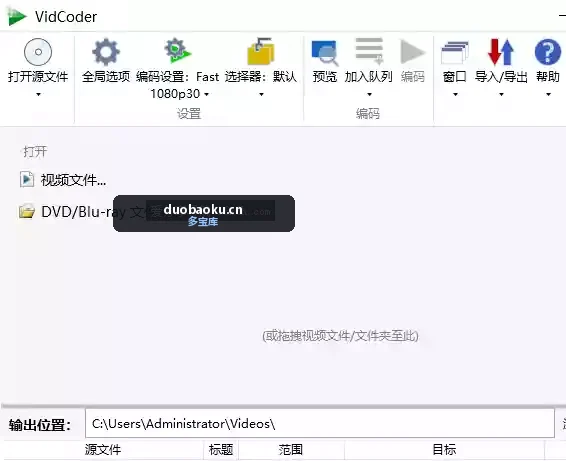Open 全局选项 gear icon
The image size is (566, 461).
106,52
